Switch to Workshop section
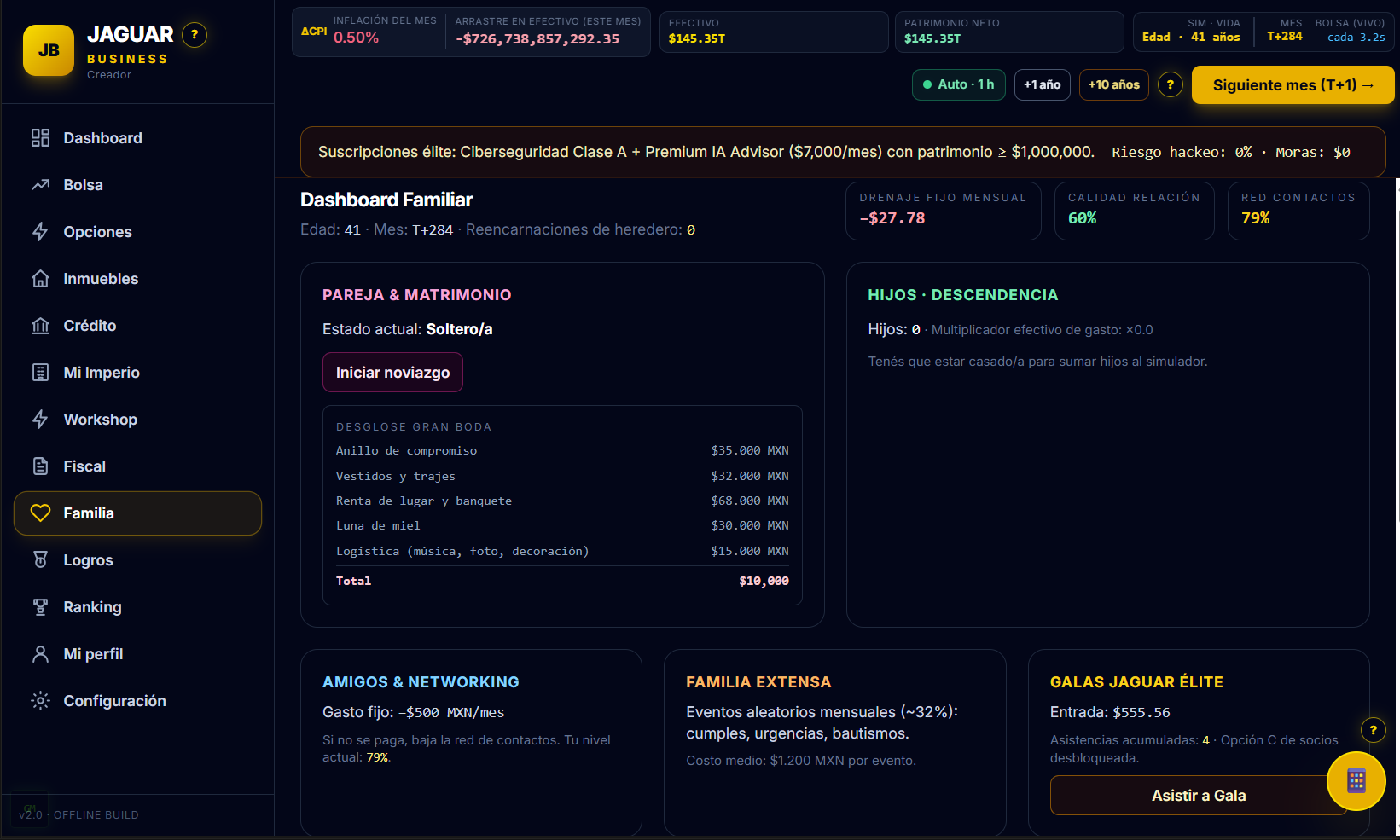This screenshot has height=840, width=1400. click(x=137, y=420)
